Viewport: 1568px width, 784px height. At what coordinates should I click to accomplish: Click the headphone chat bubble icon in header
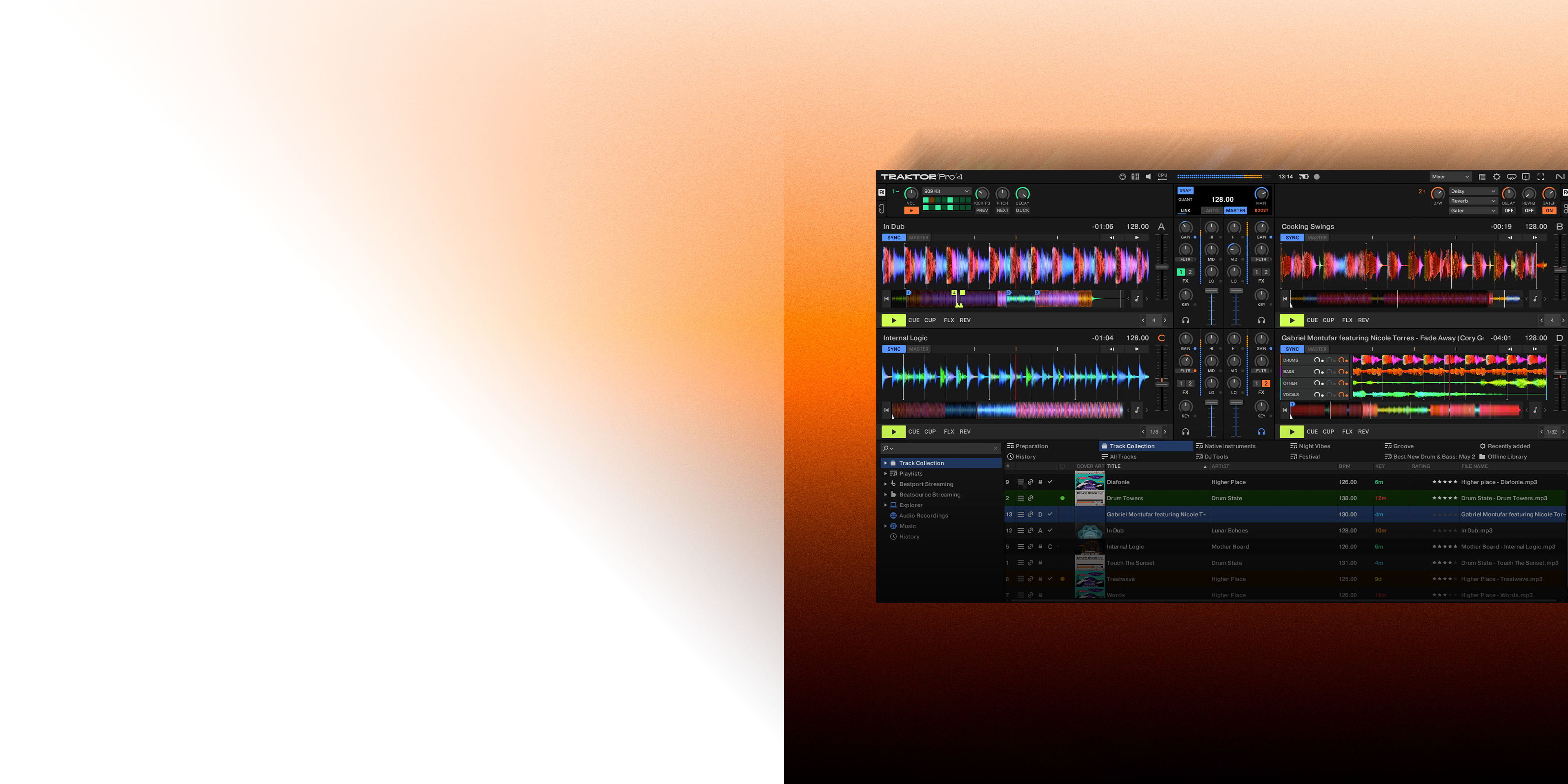1511,176
